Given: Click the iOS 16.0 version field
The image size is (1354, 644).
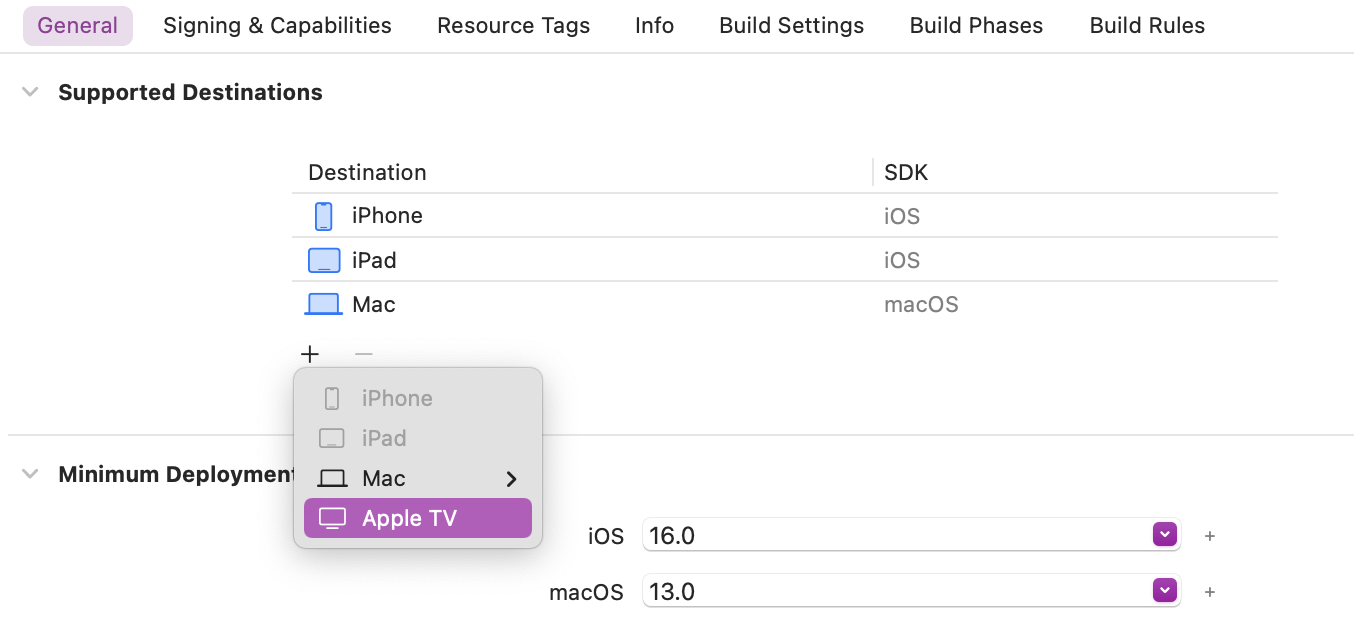Looking at the screenshot, I should tap(911, 535).
